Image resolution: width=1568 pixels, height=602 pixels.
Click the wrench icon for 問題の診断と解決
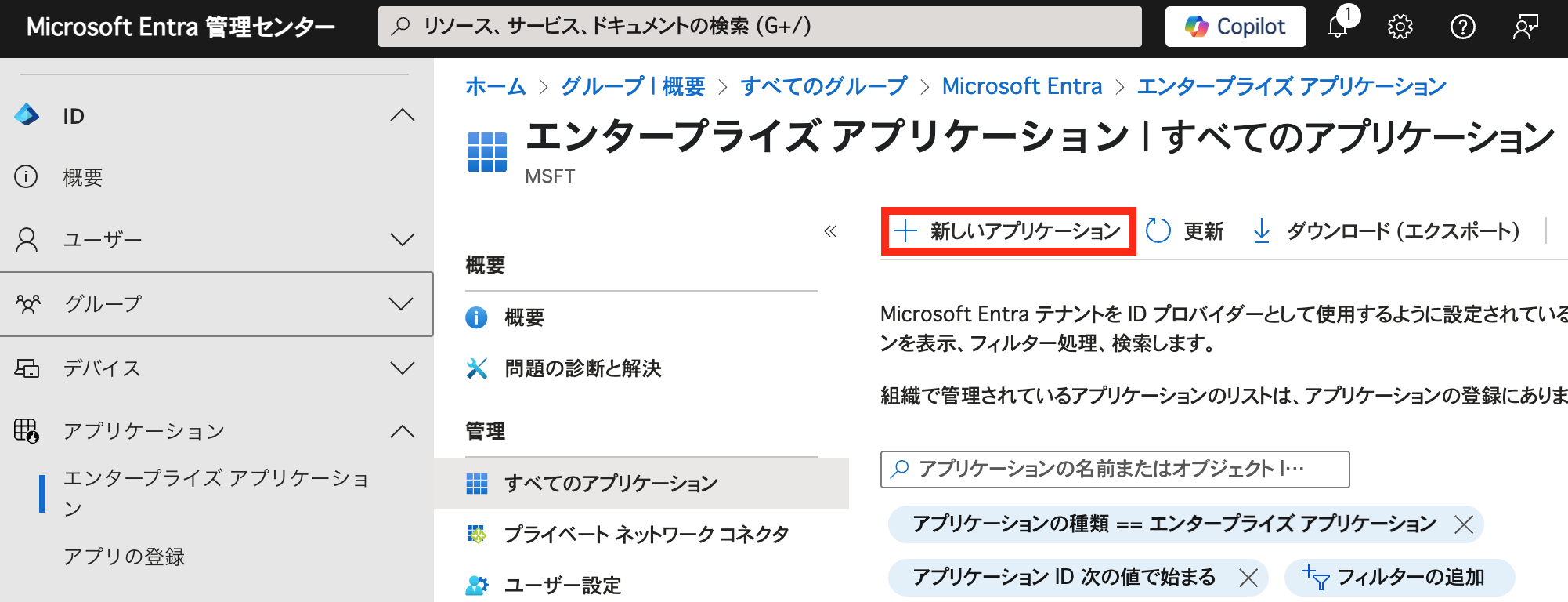point(476,368)
